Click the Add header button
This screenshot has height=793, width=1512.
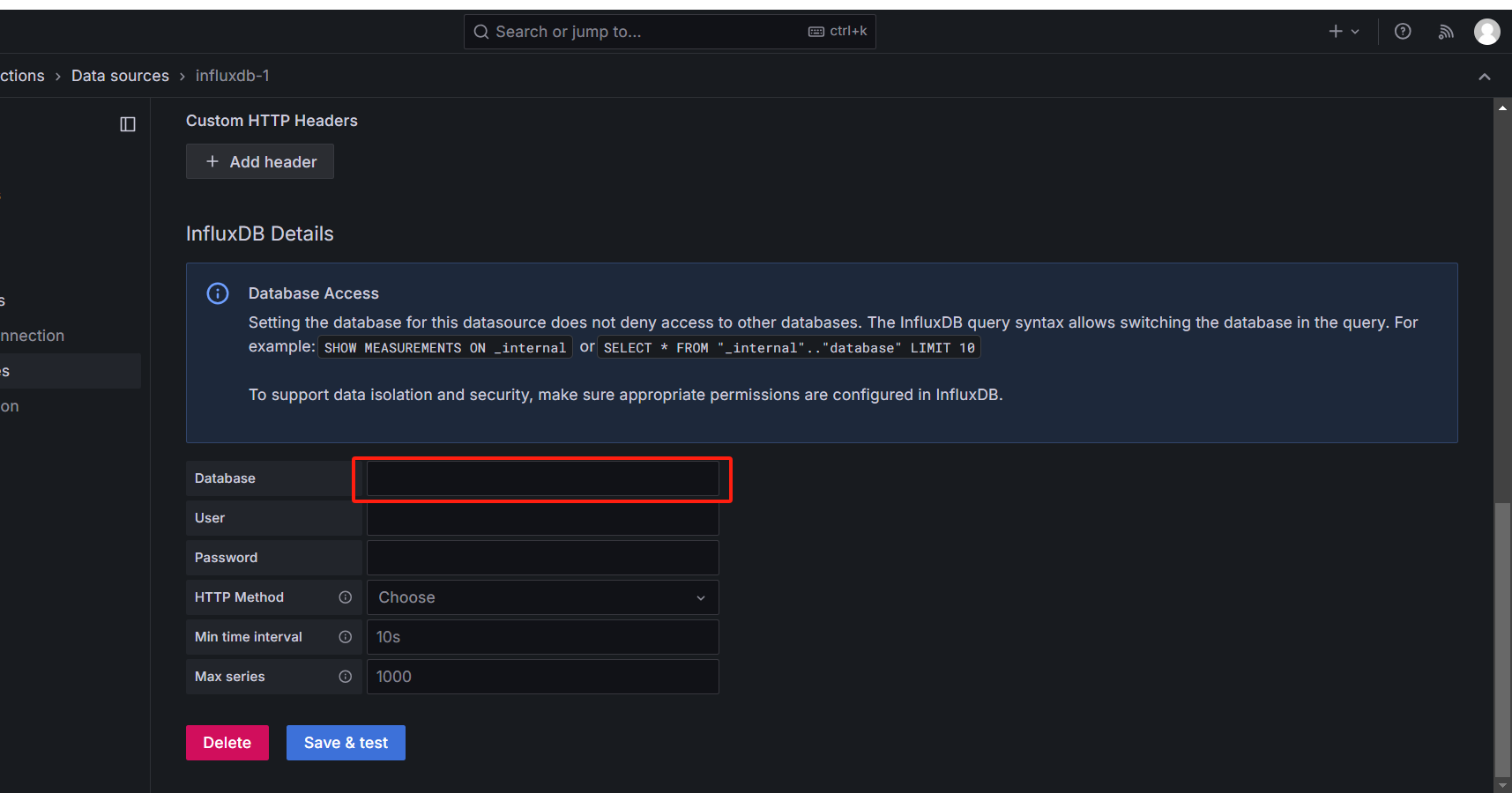point(260,161)
